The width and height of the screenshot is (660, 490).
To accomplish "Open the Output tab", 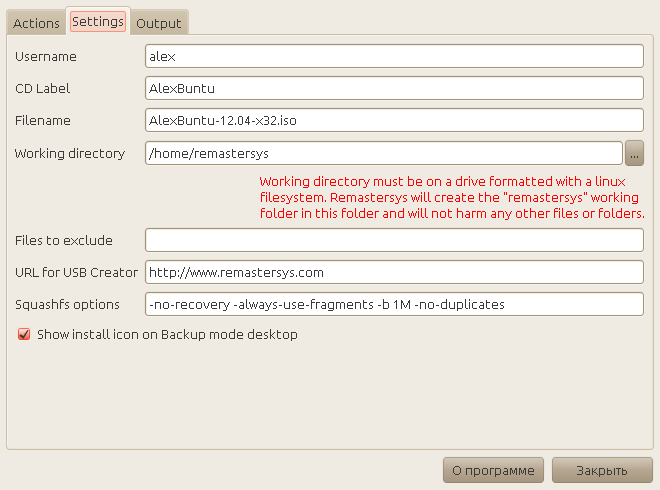I will tap(159, 23).
